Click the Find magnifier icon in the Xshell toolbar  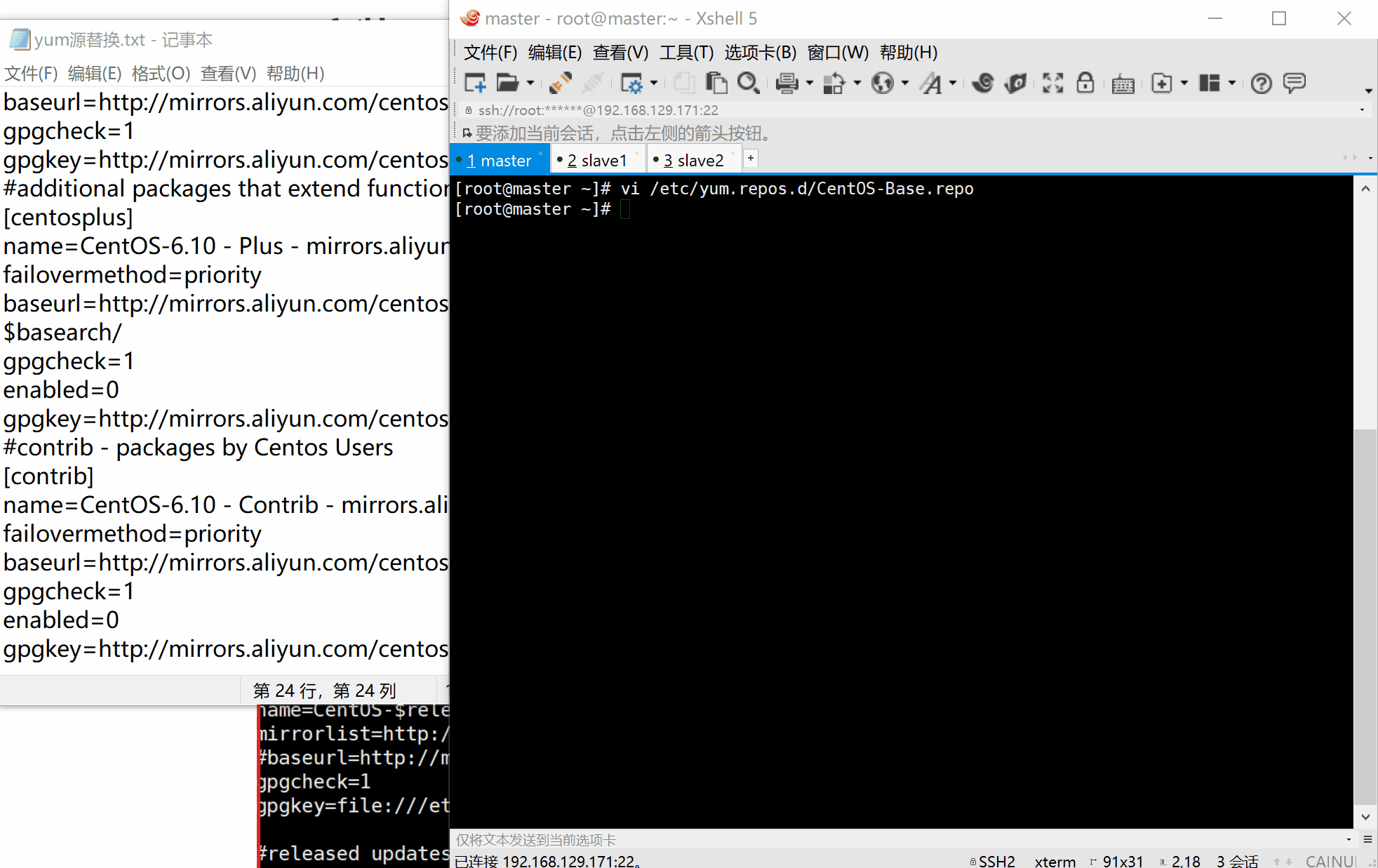coord(748,84)
